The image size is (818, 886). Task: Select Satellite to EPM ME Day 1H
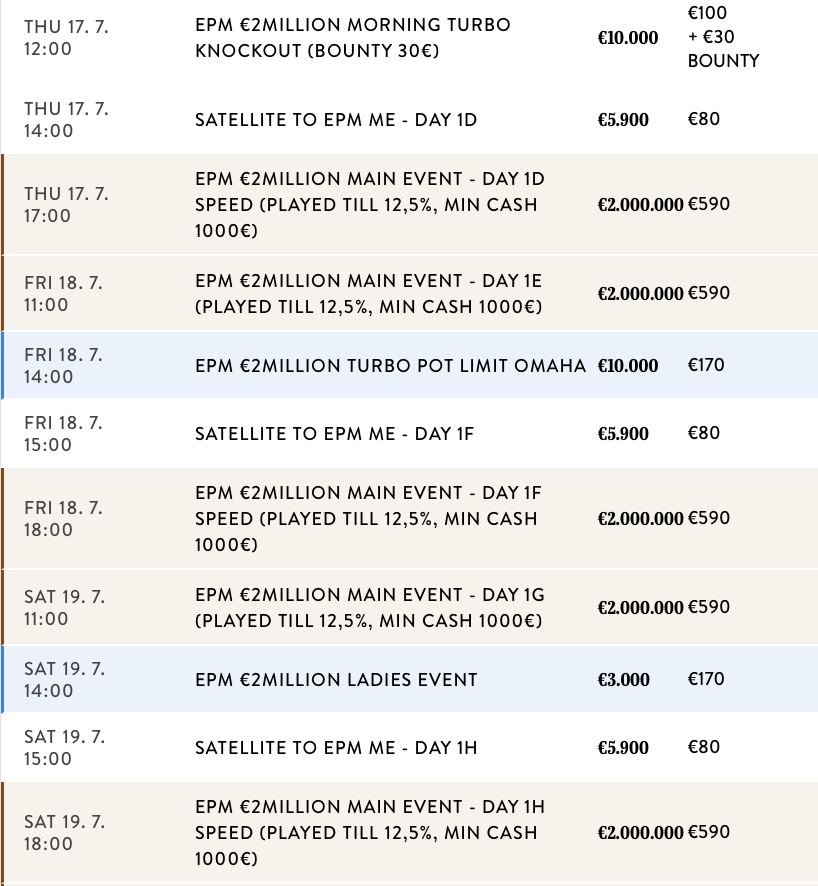[x=336, y=748]
